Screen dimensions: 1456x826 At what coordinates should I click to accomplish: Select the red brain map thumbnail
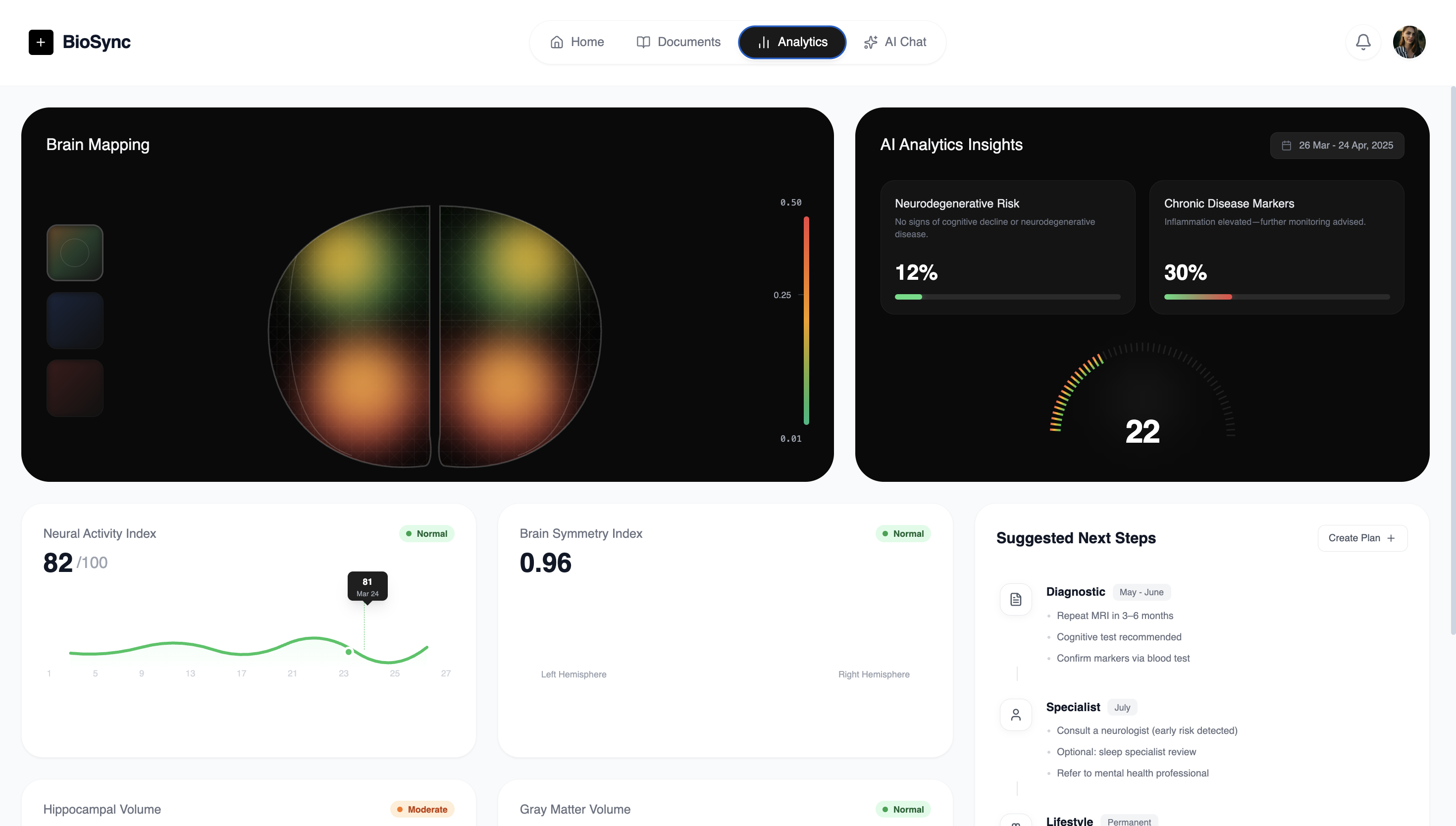[x=75, y=387]
